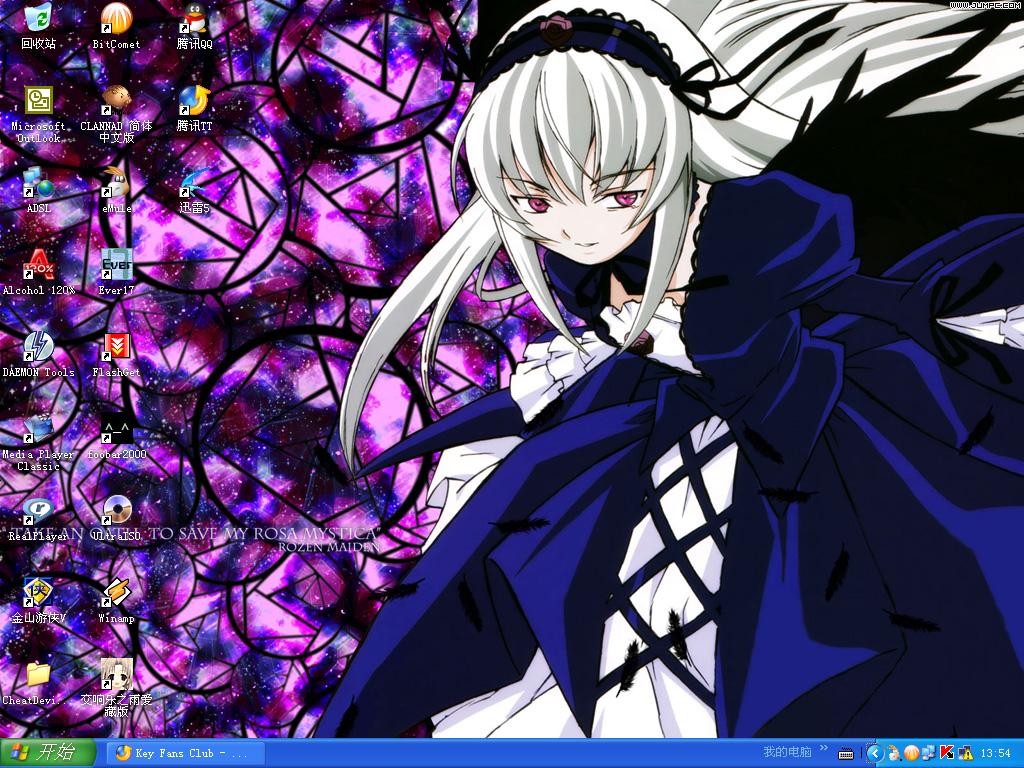Launch the BitComet desktop shortcut
This screenshot has width=1024, height=768.
[x=116, y=26]
